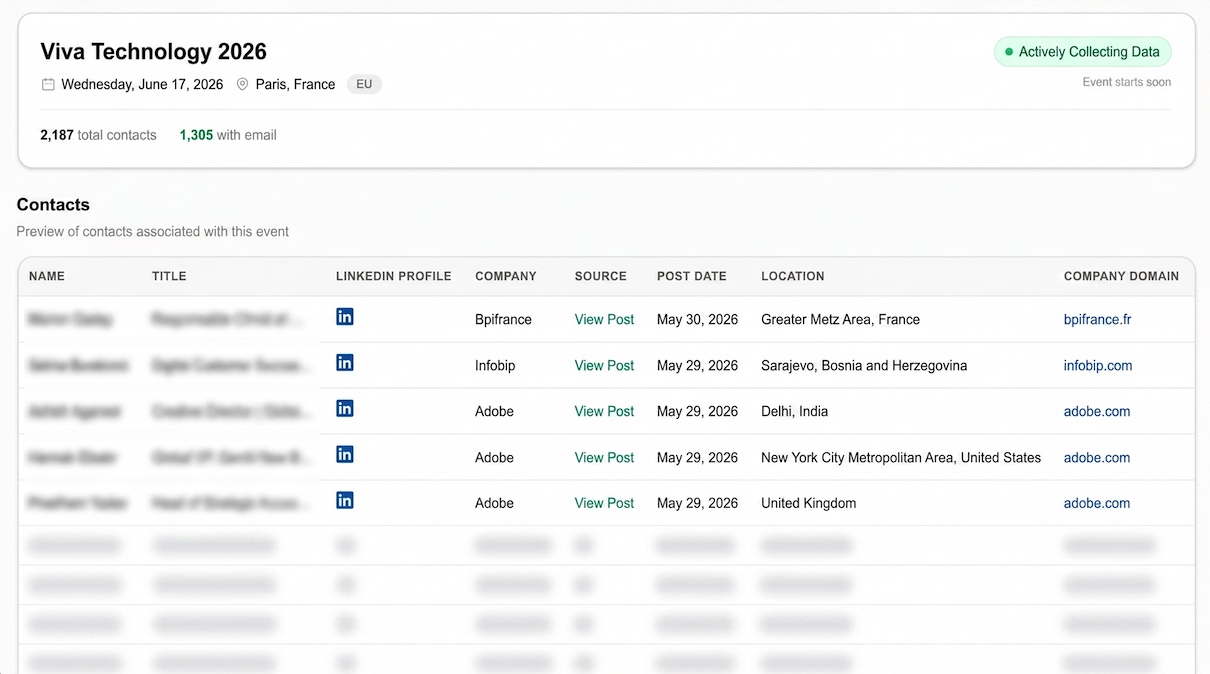Click the Event starts soon text

(x=1127, y=82)
